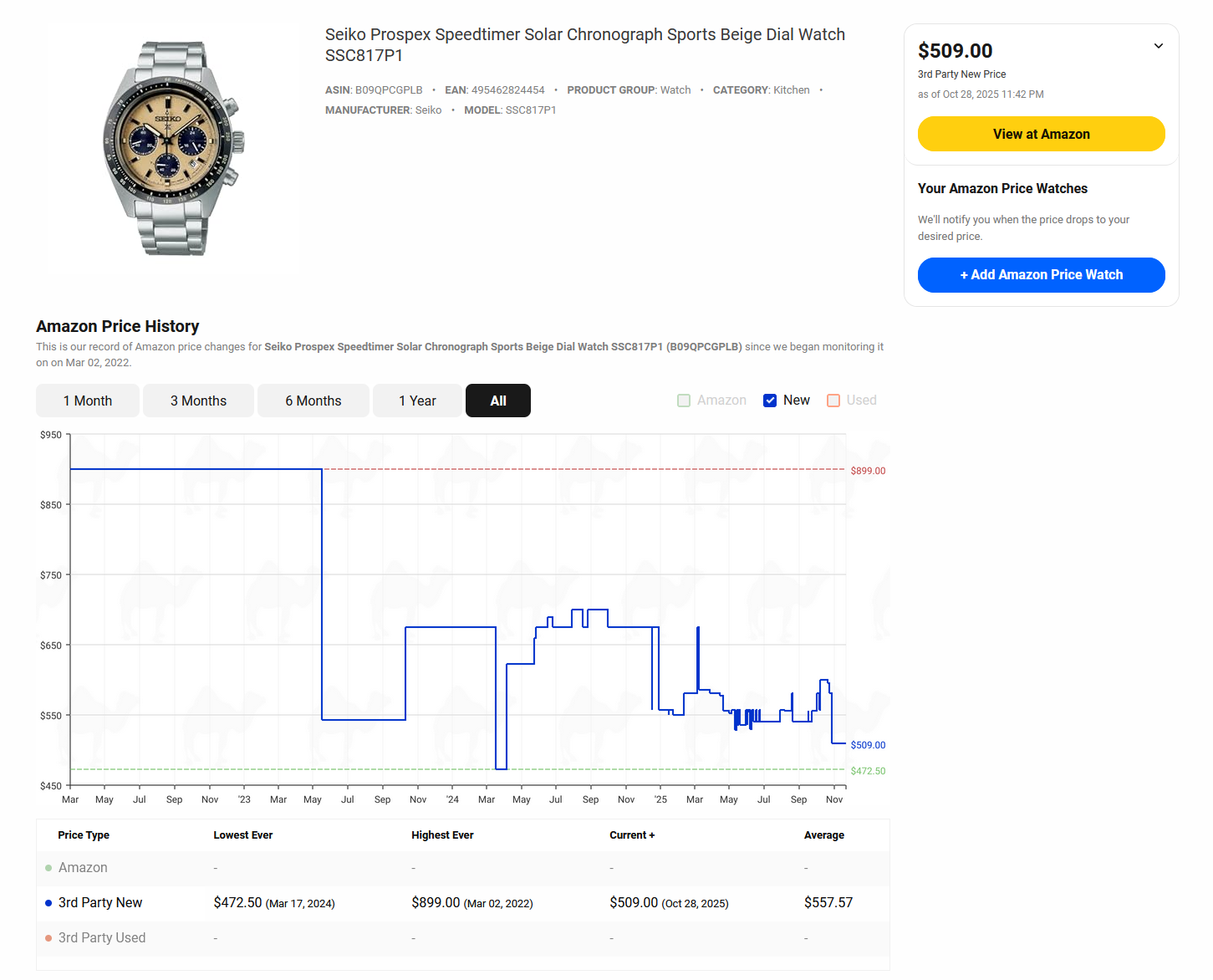
Task: Toggle the Used price checkbox
Action: pos(833,401)
